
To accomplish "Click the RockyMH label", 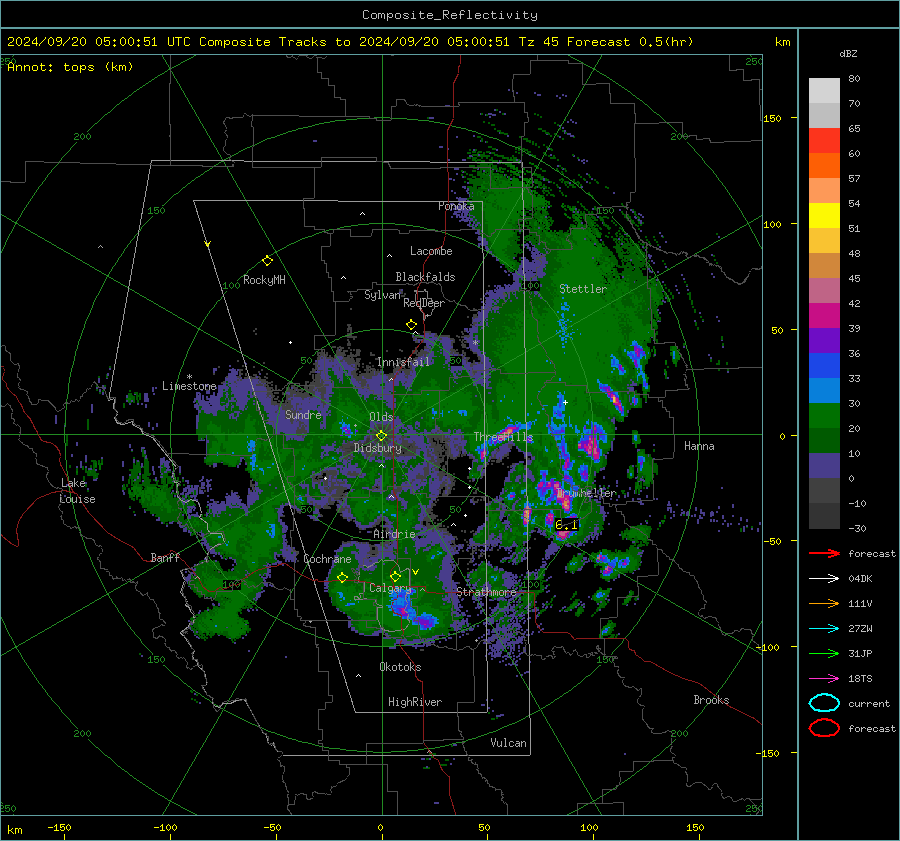I will tap(264, 280).
